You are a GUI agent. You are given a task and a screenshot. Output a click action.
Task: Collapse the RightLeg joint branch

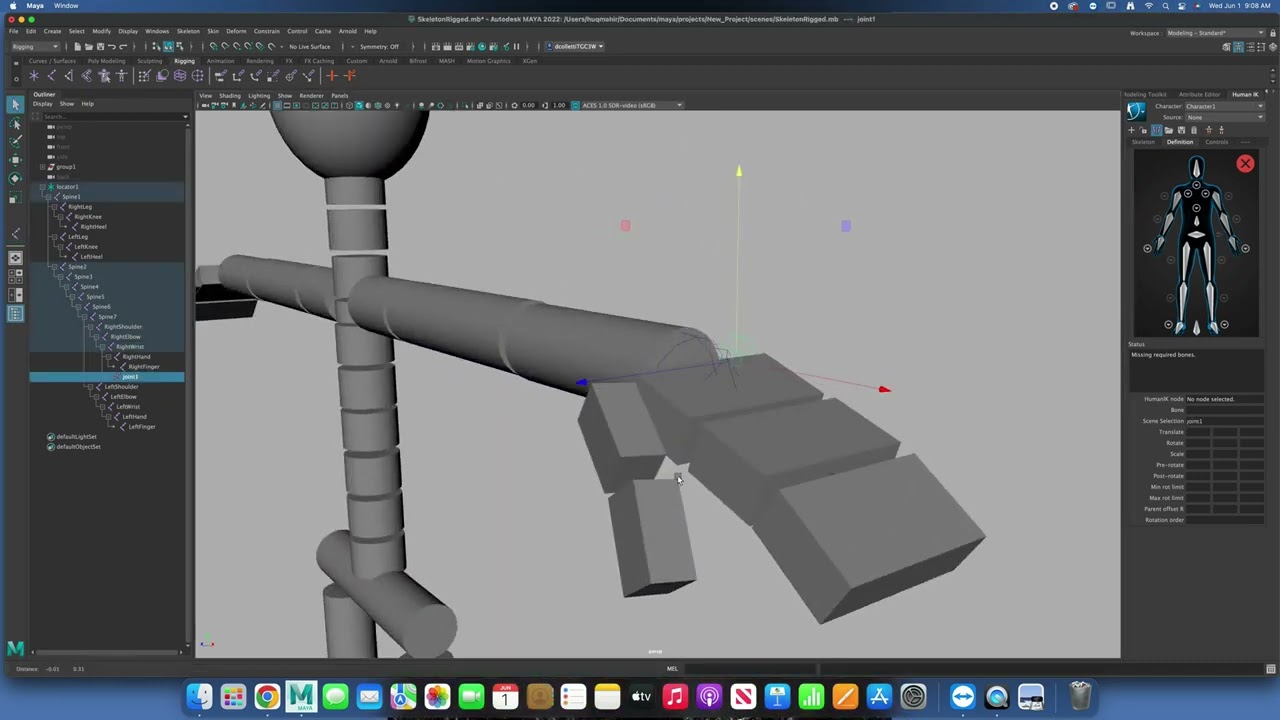(54, 207)
